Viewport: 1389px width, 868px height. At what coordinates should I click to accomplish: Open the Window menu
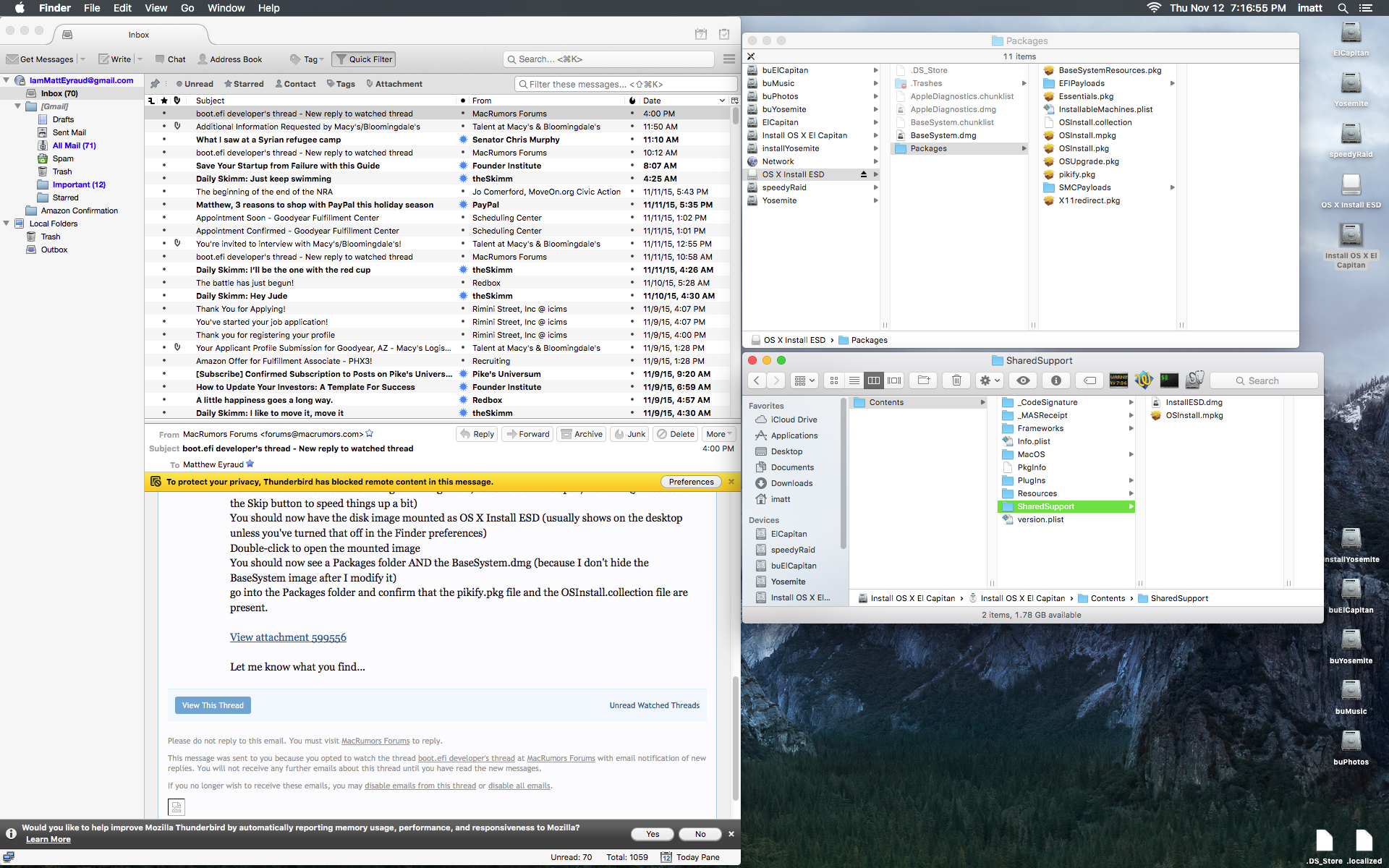click(x=226, y=8)
